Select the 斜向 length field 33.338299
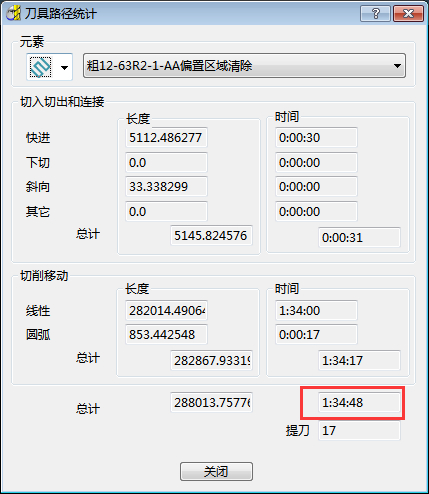This screenshot has width=429, height=494. [166, 186]
